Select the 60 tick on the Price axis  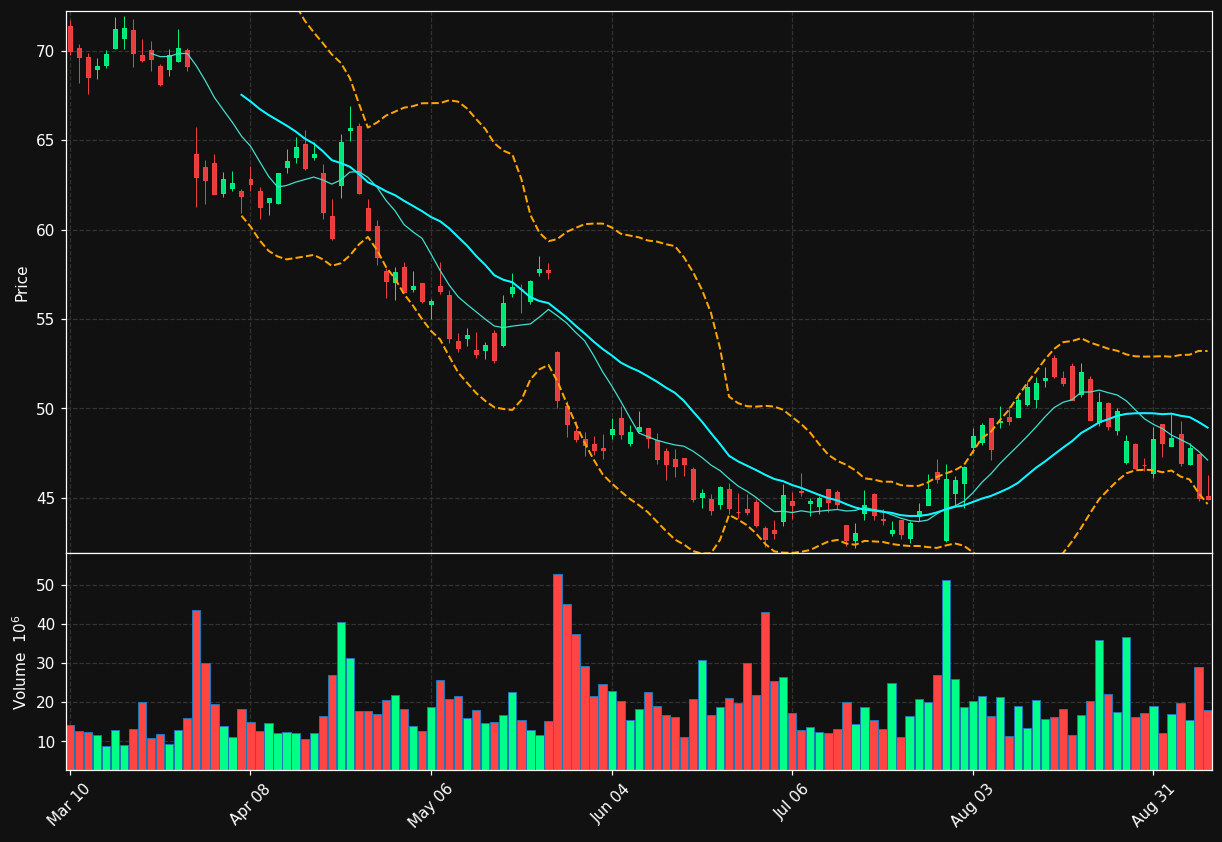click(47, 230)
